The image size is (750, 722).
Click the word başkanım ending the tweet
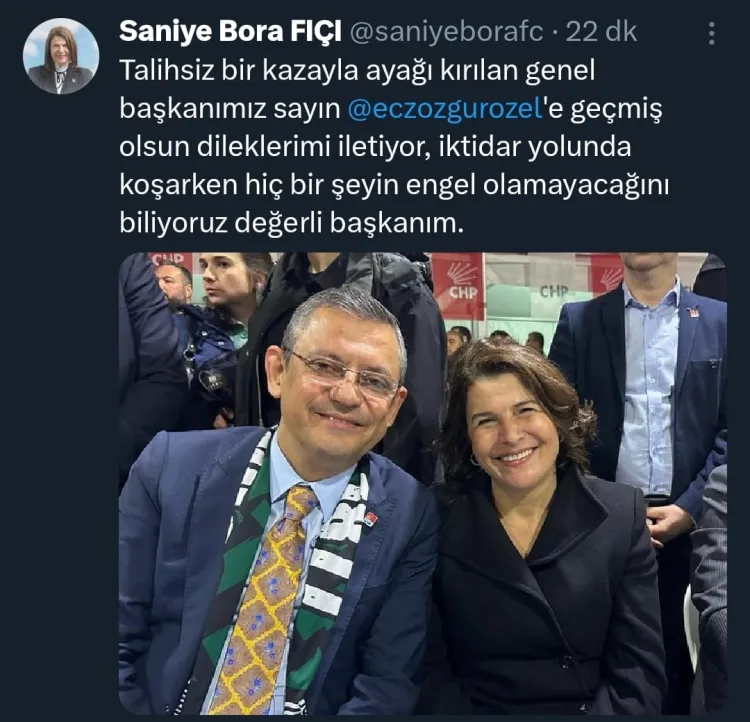coord(397,223)
